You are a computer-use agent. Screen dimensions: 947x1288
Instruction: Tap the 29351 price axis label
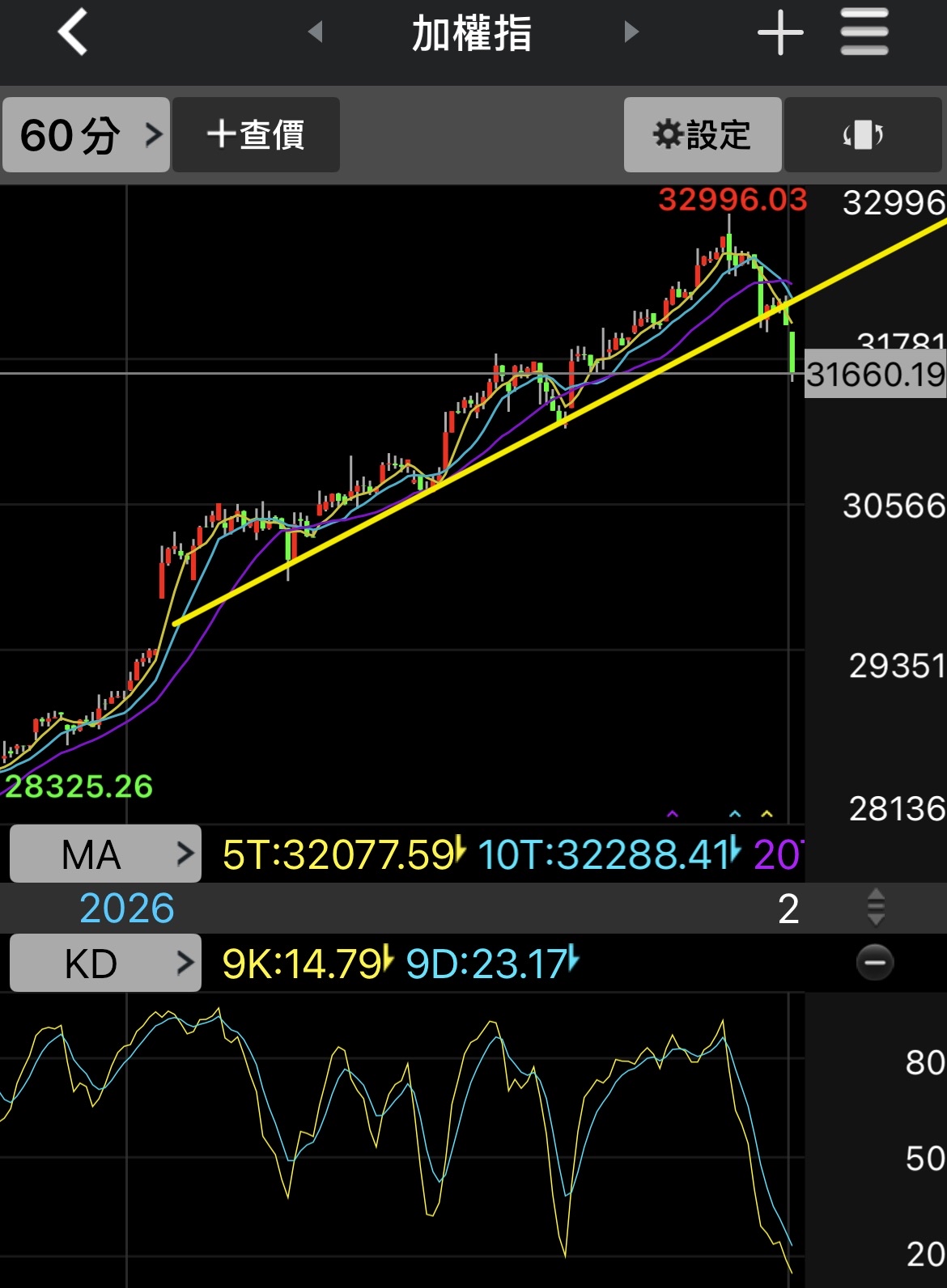pyautogui.click(x=897, y=666)
